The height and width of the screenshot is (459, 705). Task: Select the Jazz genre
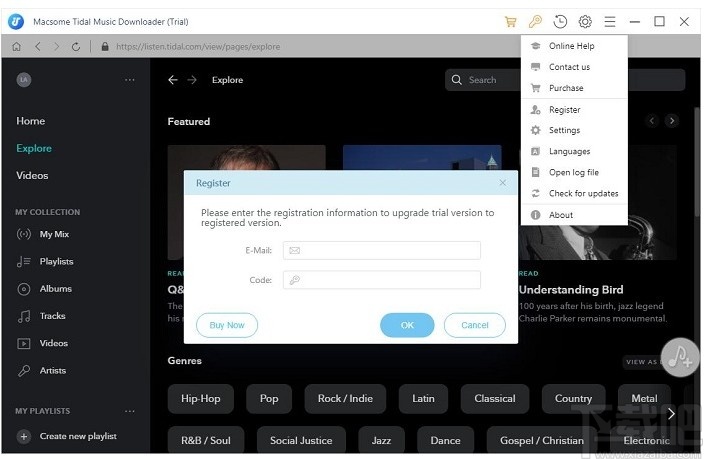point(381,441)
